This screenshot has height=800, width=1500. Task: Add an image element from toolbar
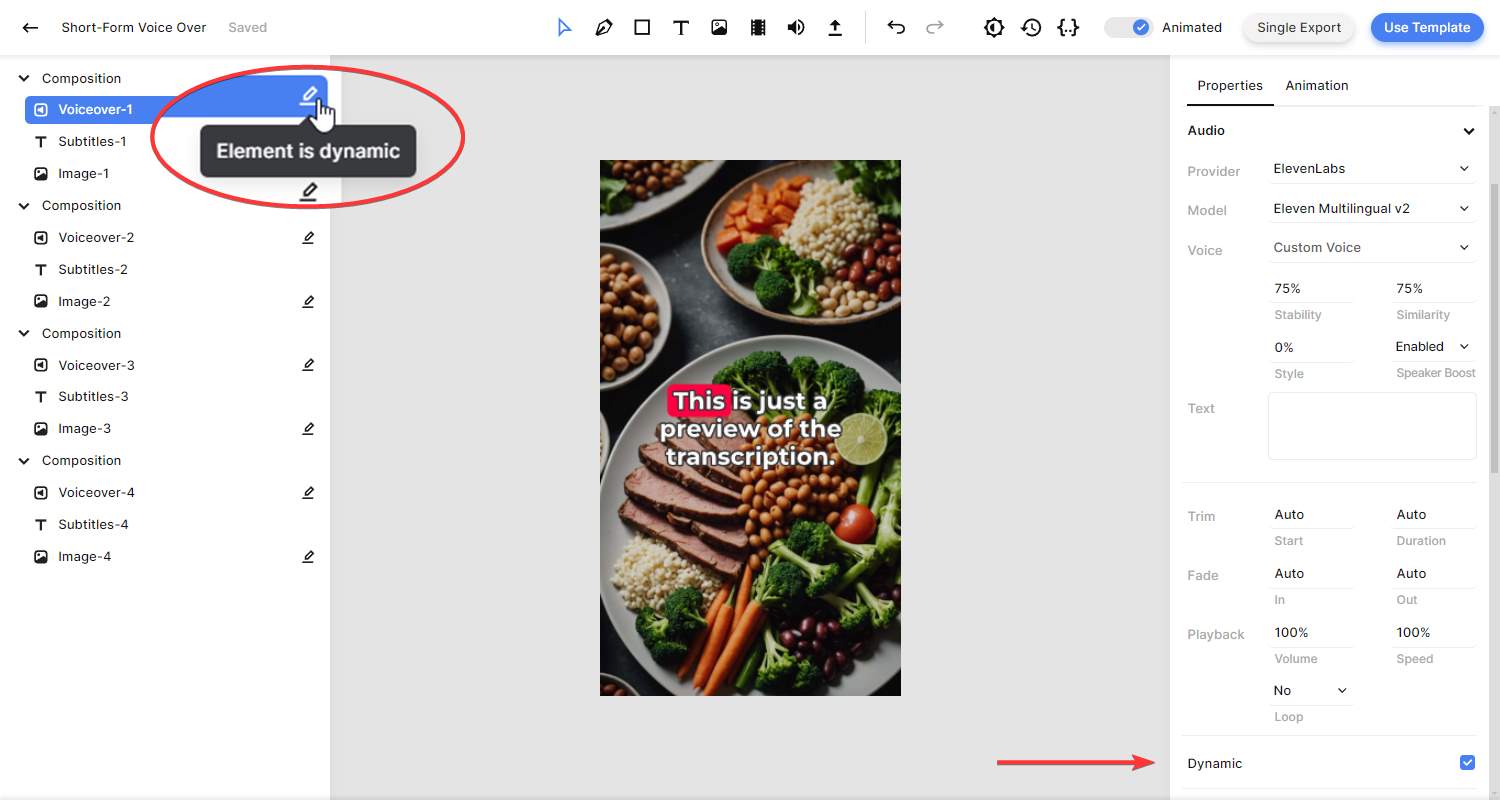tap(719, 28)
